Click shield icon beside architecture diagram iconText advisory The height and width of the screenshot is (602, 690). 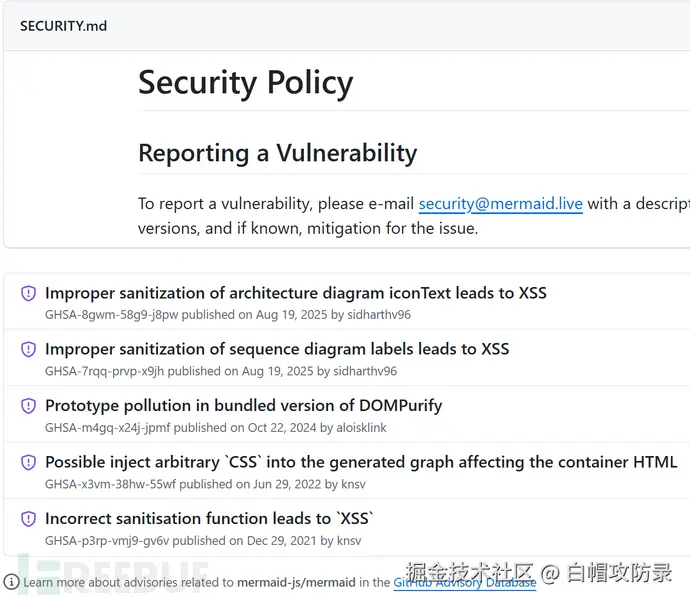pos(28,294)
